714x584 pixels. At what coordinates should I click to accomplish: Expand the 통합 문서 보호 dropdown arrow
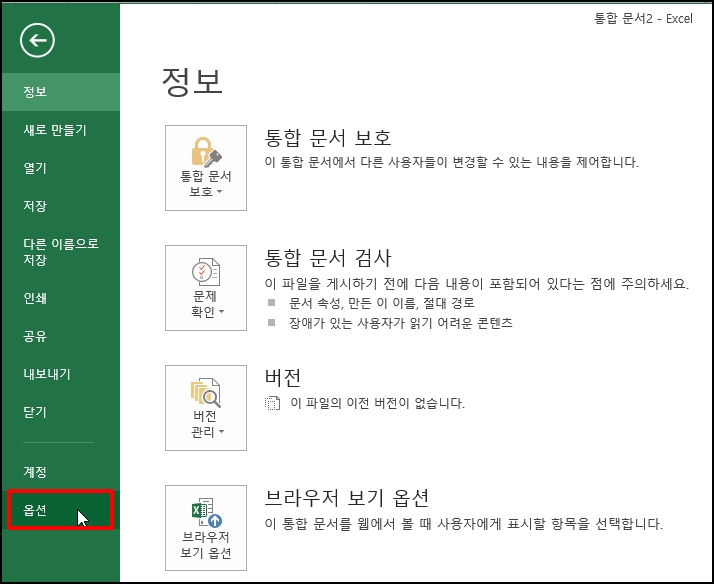220,192
